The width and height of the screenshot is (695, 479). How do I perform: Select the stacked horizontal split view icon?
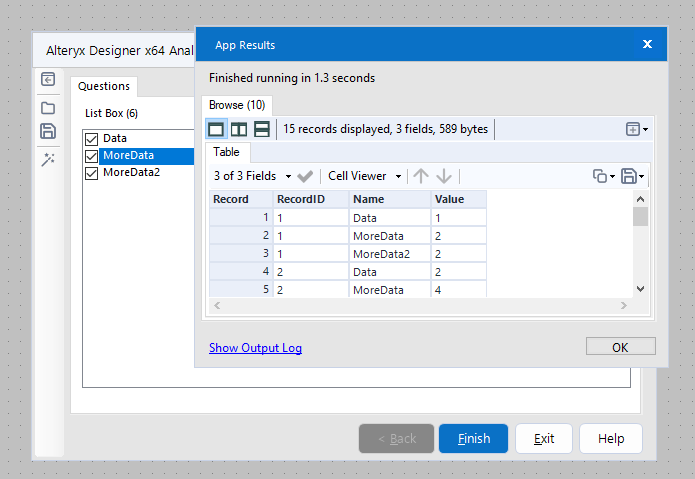pyautogui.click(x=261, y=129)
